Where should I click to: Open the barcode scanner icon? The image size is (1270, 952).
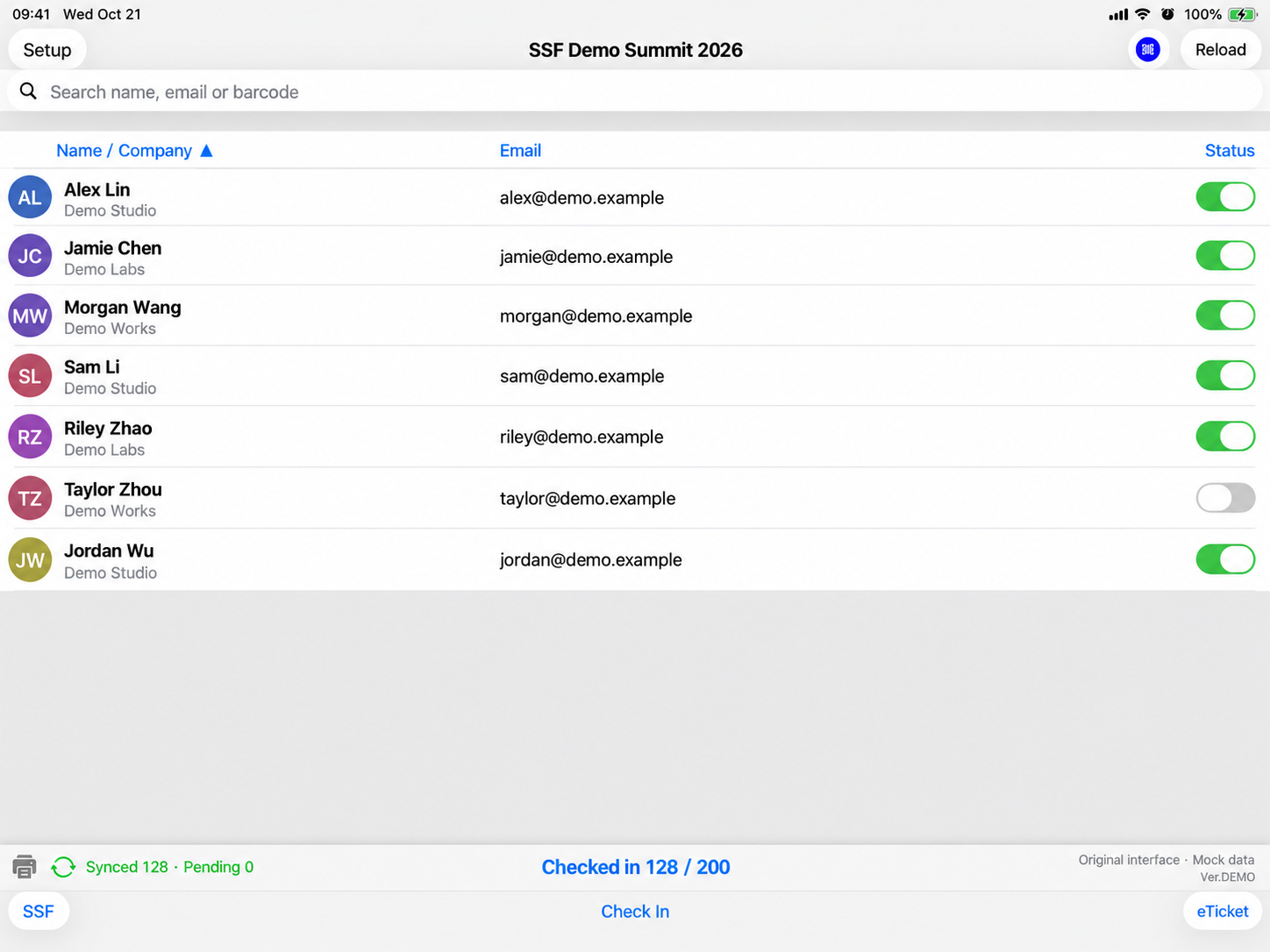click(1147, 50)
